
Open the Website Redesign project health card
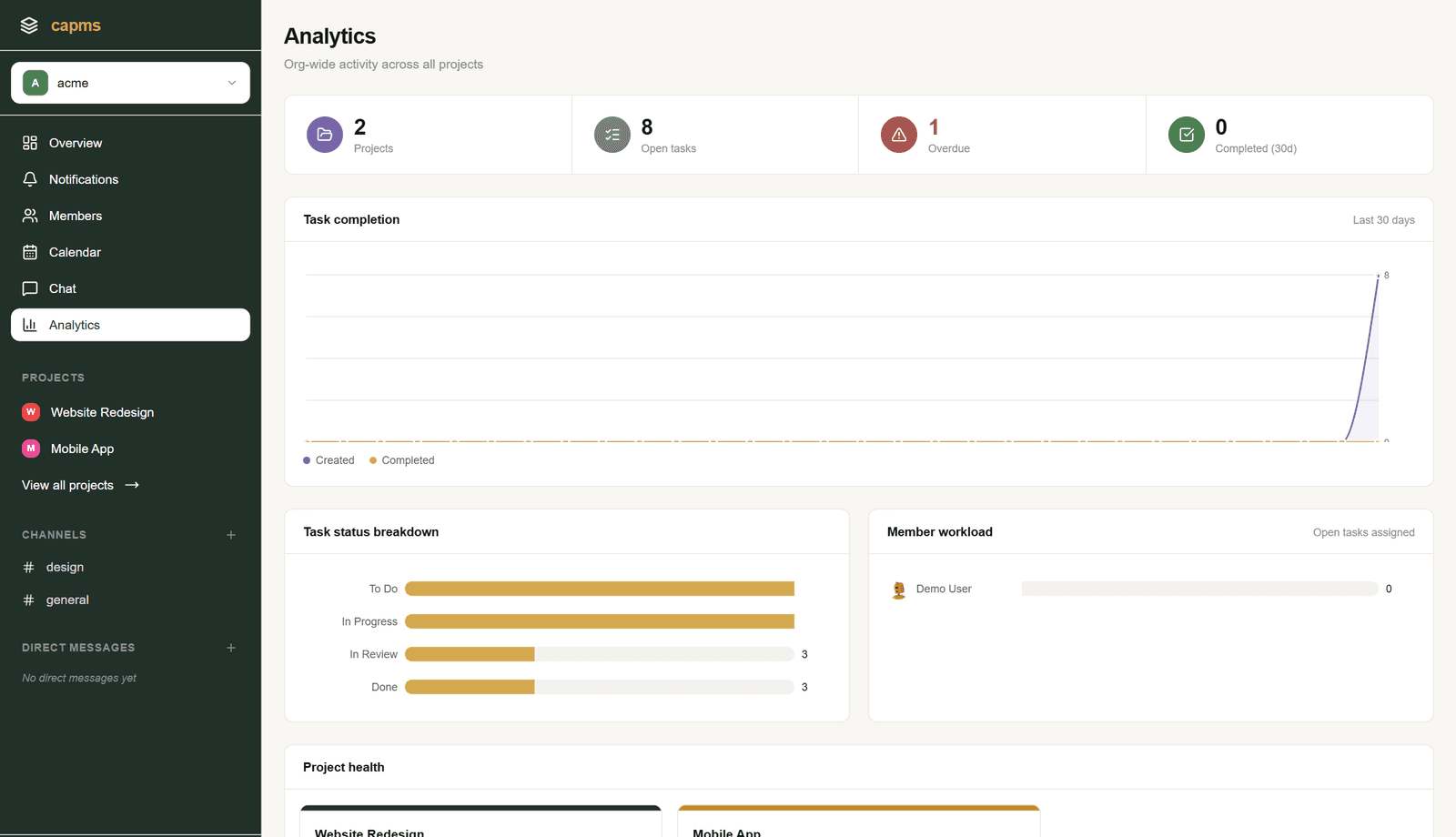(480, 822)
